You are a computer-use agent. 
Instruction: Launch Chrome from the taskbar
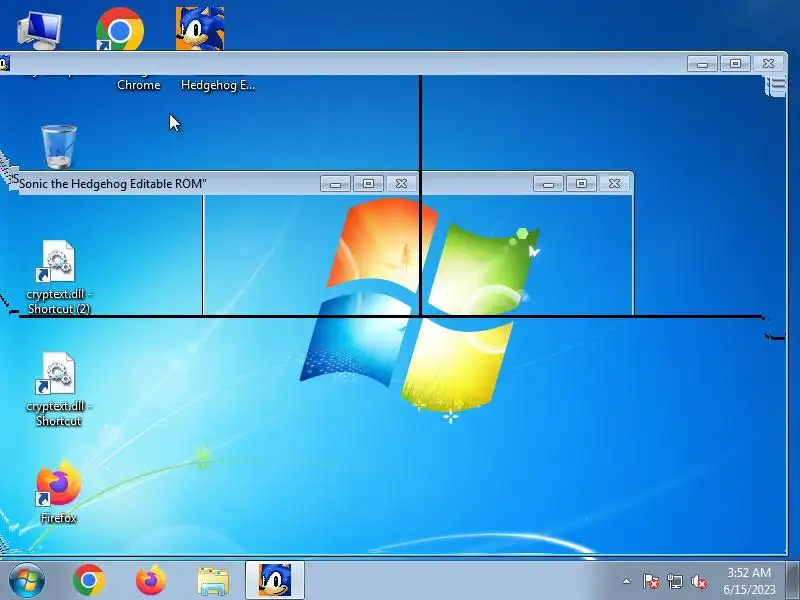point(89,580)
